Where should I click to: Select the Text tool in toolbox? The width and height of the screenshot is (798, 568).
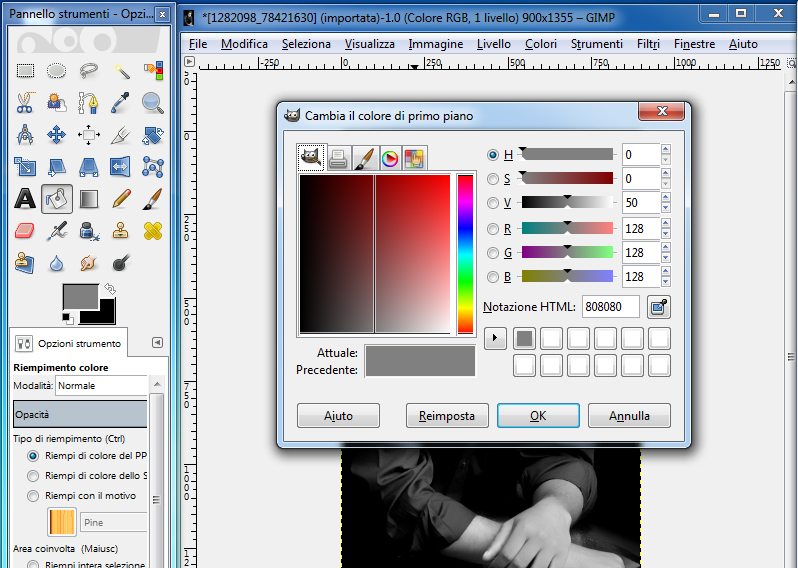tap(25, 198)
